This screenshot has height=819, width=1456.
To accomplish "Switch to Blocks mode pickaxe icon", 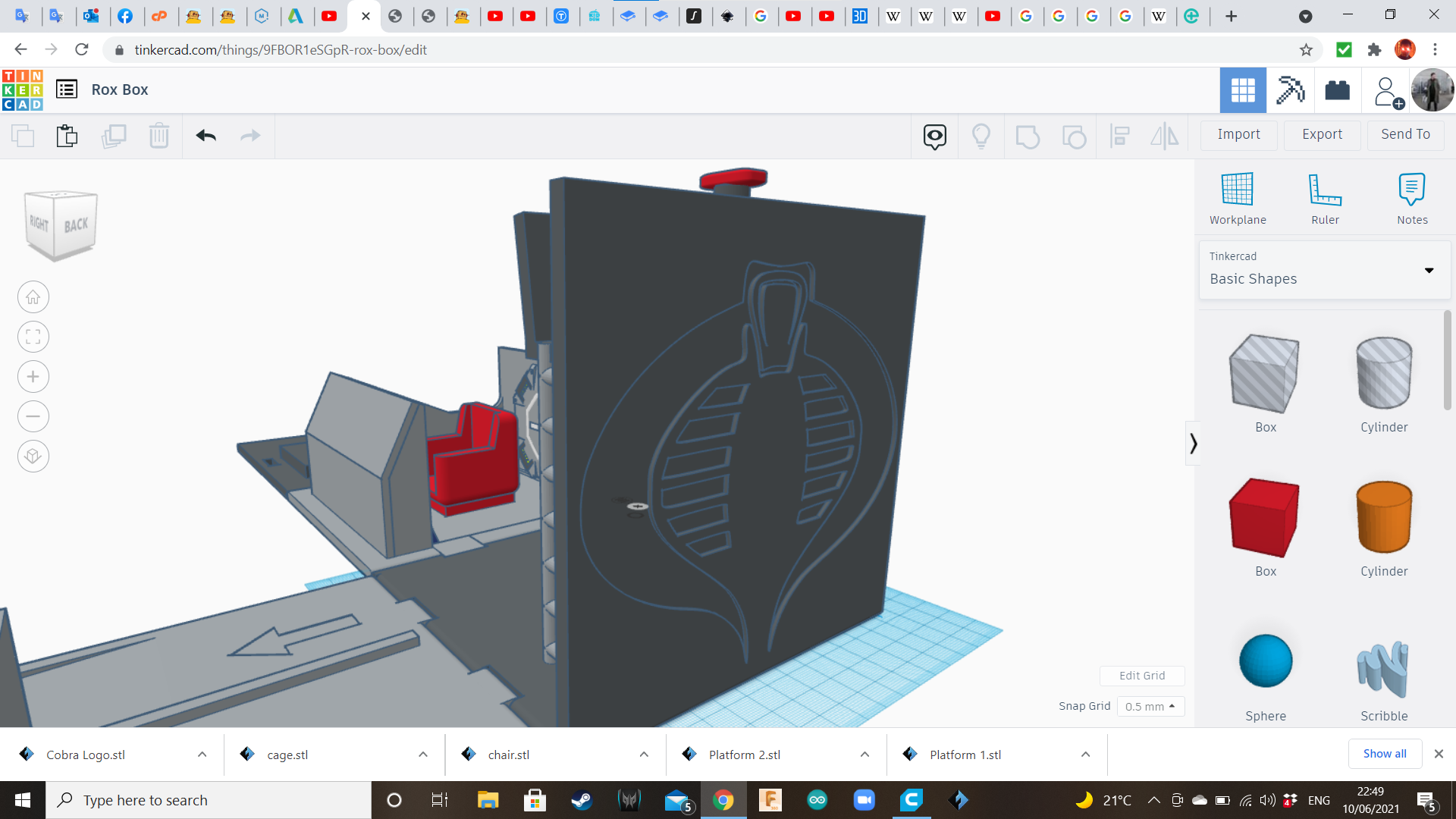I will tap(1290, 90).
